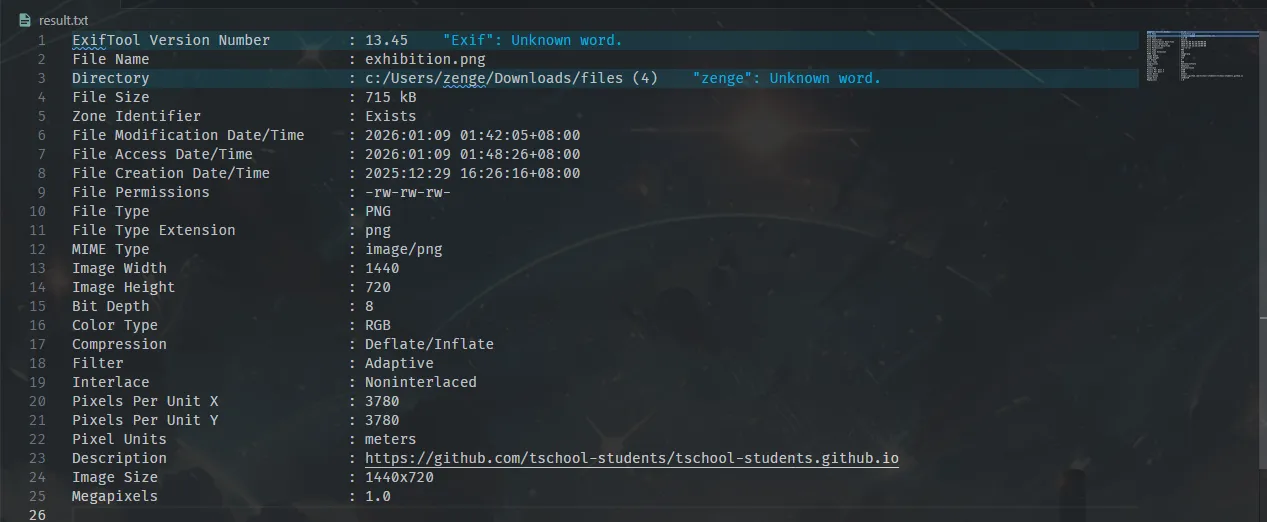
Task: Click the "Directory" label on line 3
Action: [x=110, y=78]
